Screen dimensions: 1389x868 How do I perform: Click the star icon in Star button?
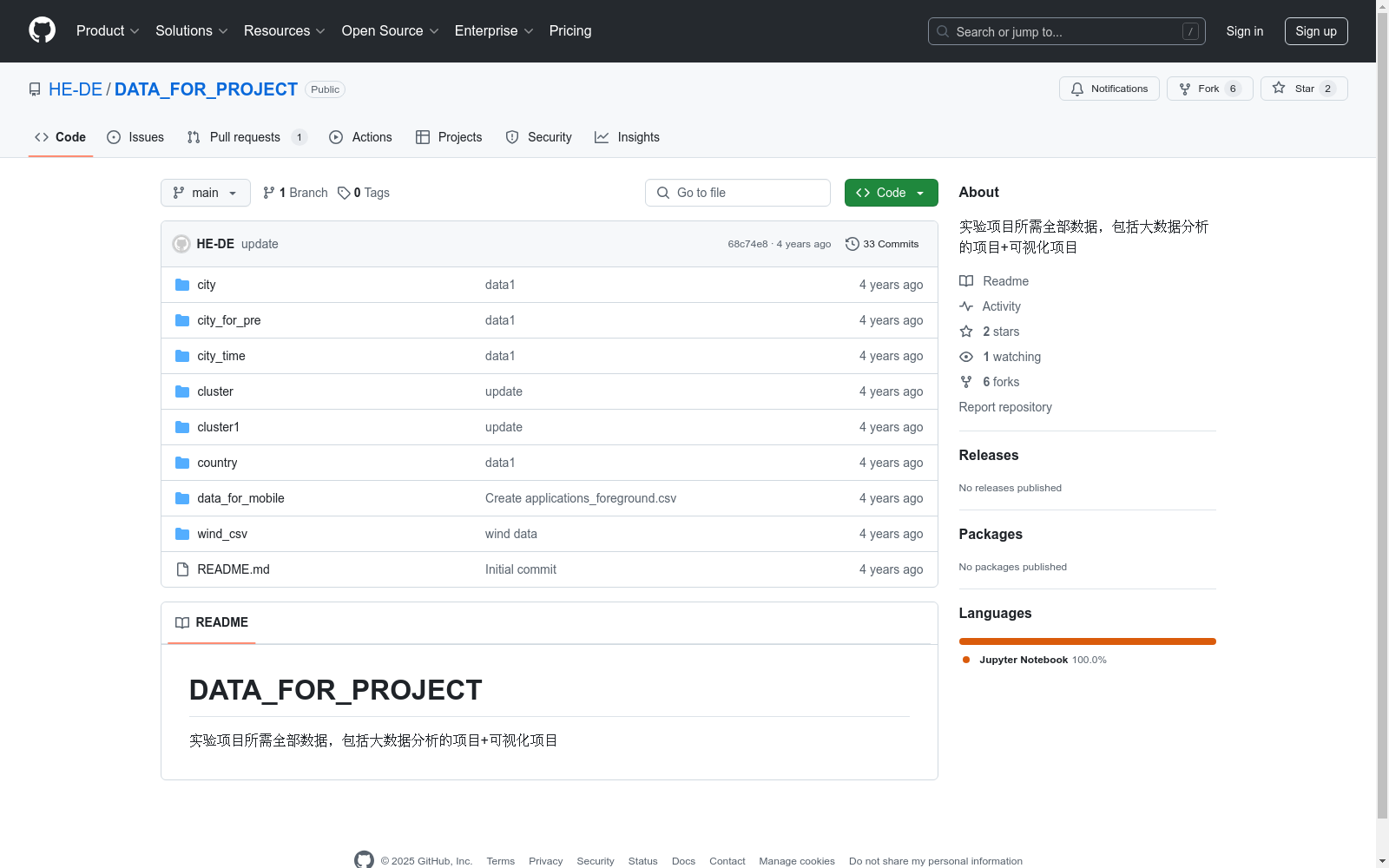click(1279, 88)
